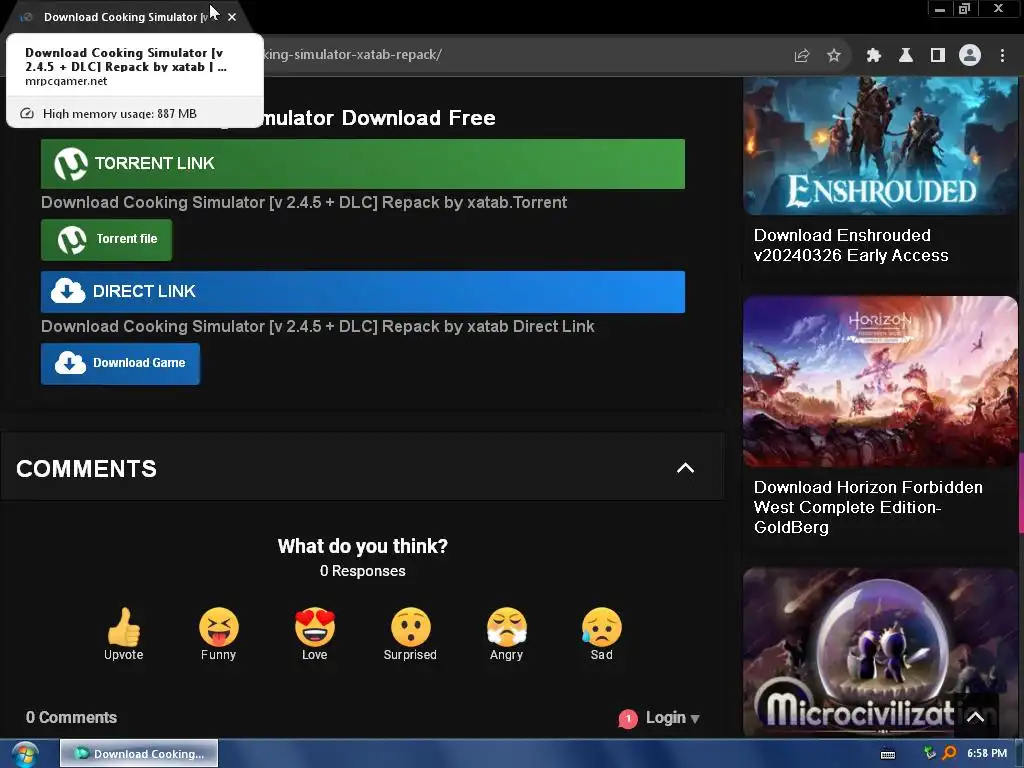Click the orange magnifier tray icon

point(950,753)
